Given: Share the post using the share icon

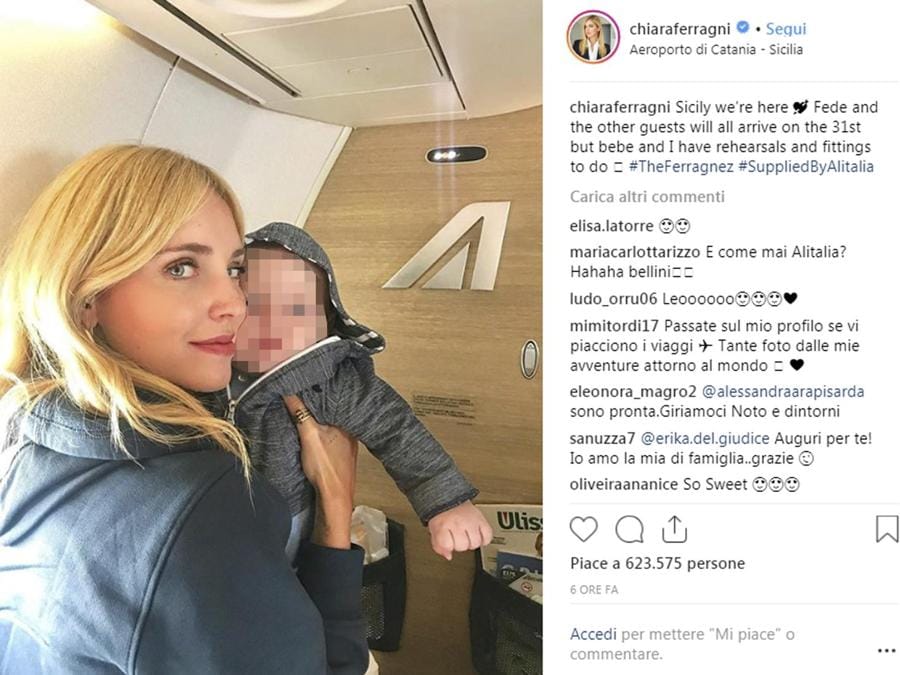Looking at the screenshot, I should (x=674, y=529).
